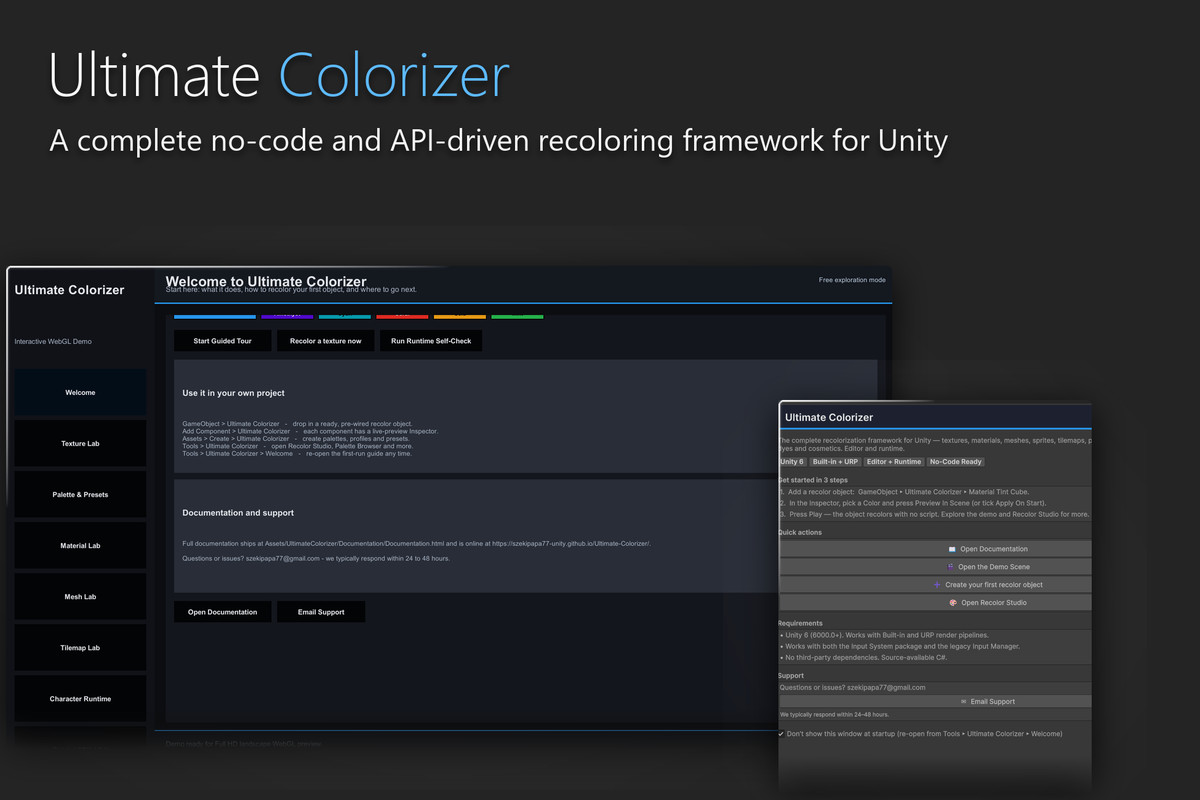Click the Interactive WebGL Demo subtitle

[x=53, y=342]
